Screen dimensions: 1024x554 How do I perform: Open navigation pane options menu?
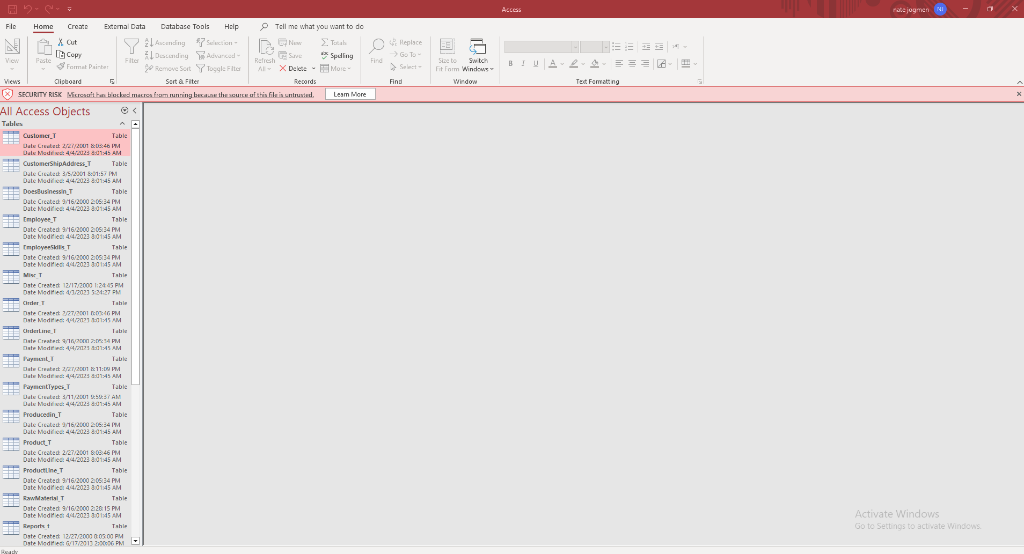125,110
